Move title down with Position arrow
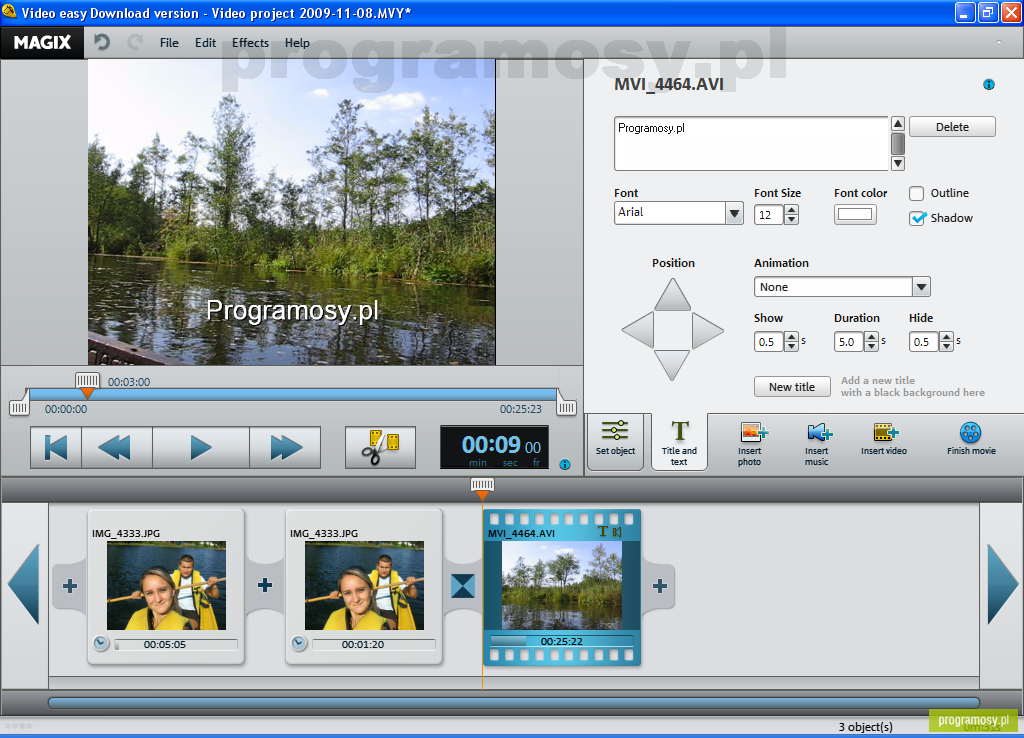The width and height of the screenshot is (1024, 738). [673, 364]
